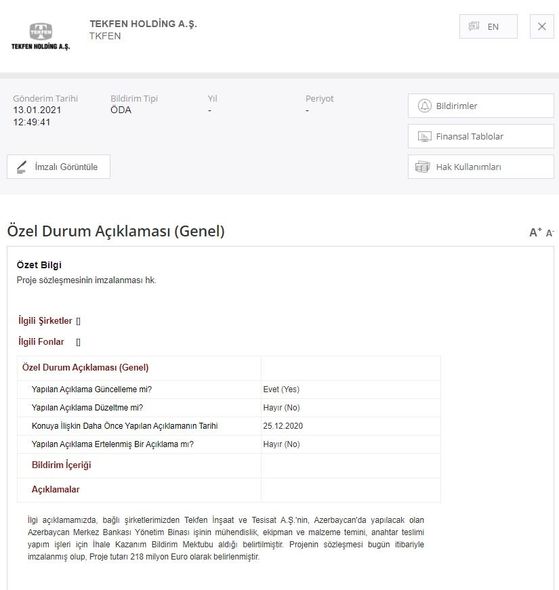Image resolution: width=559 pixels, height=590 pixels.
Task: Open the Bildirimler button
Action: (x=481, y=106)
